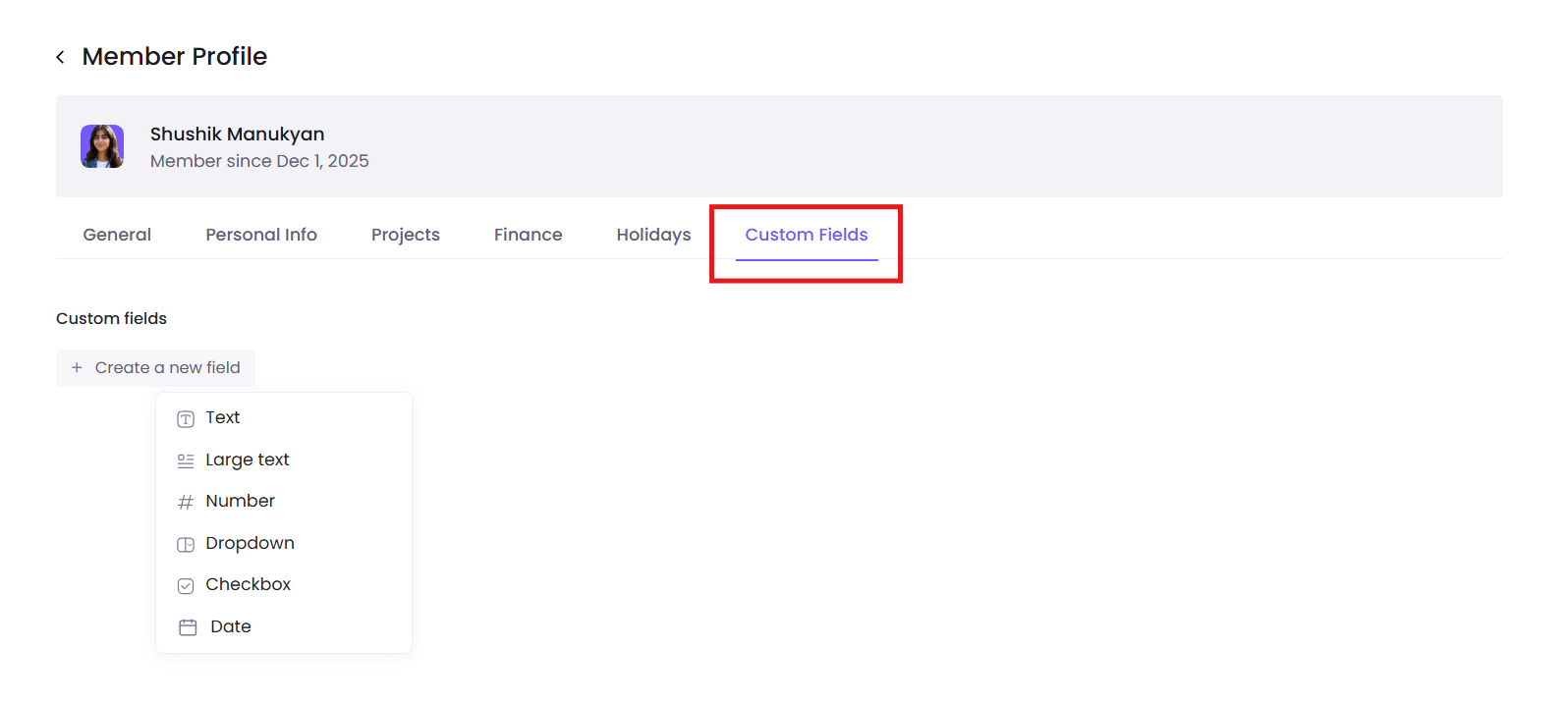
Task: Click the Text field type icon
Action: 186,419
